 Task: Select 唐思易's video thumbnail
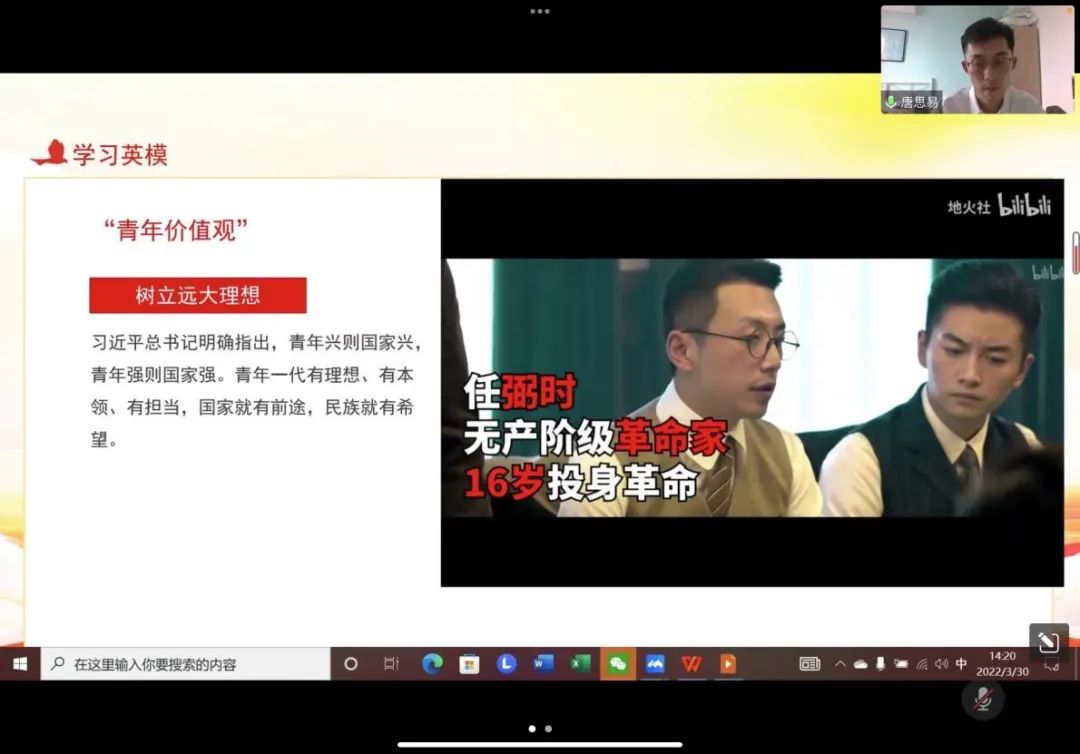point(977,59)
